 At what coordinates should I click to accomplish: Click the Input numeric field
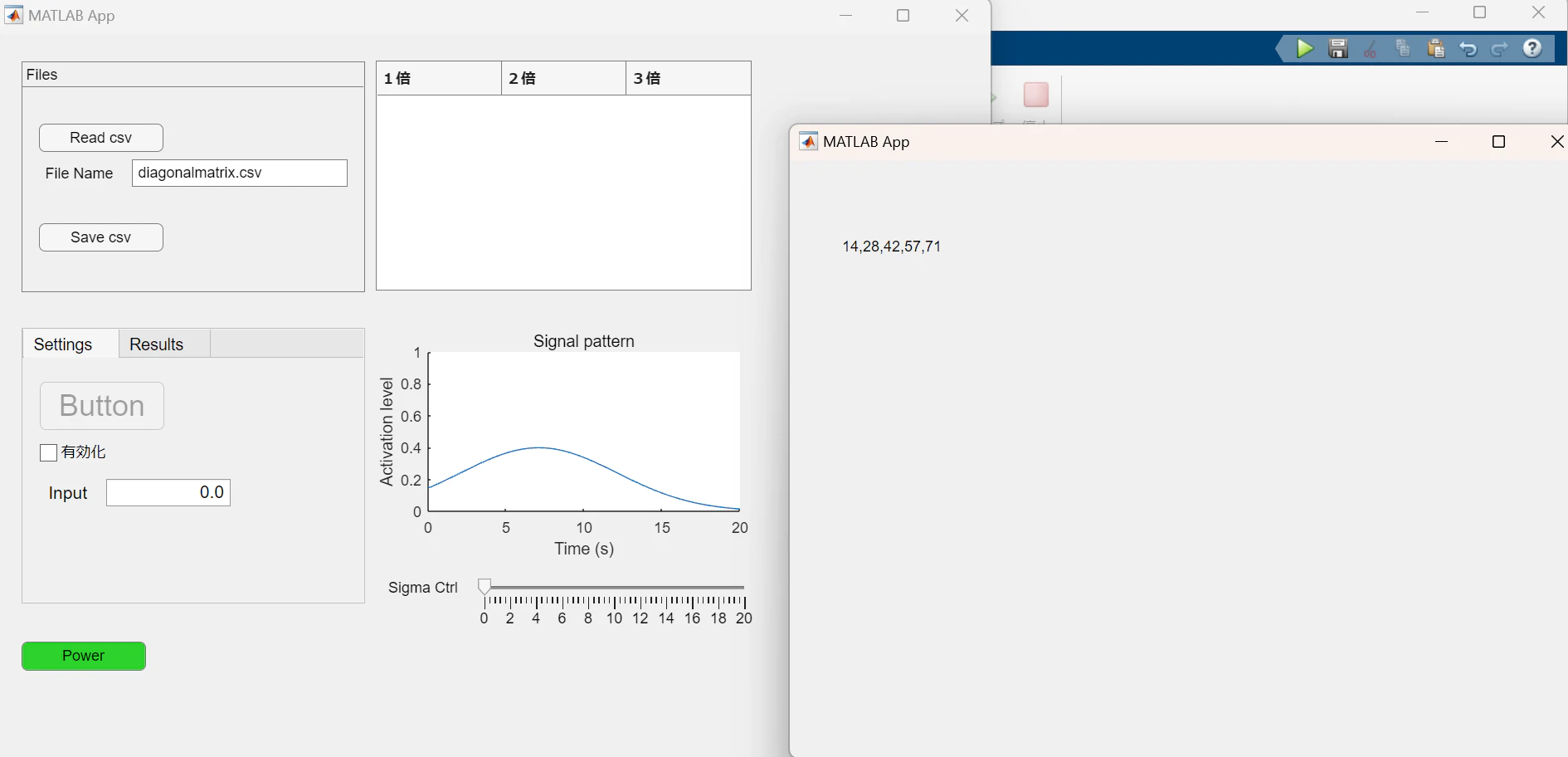168,492
